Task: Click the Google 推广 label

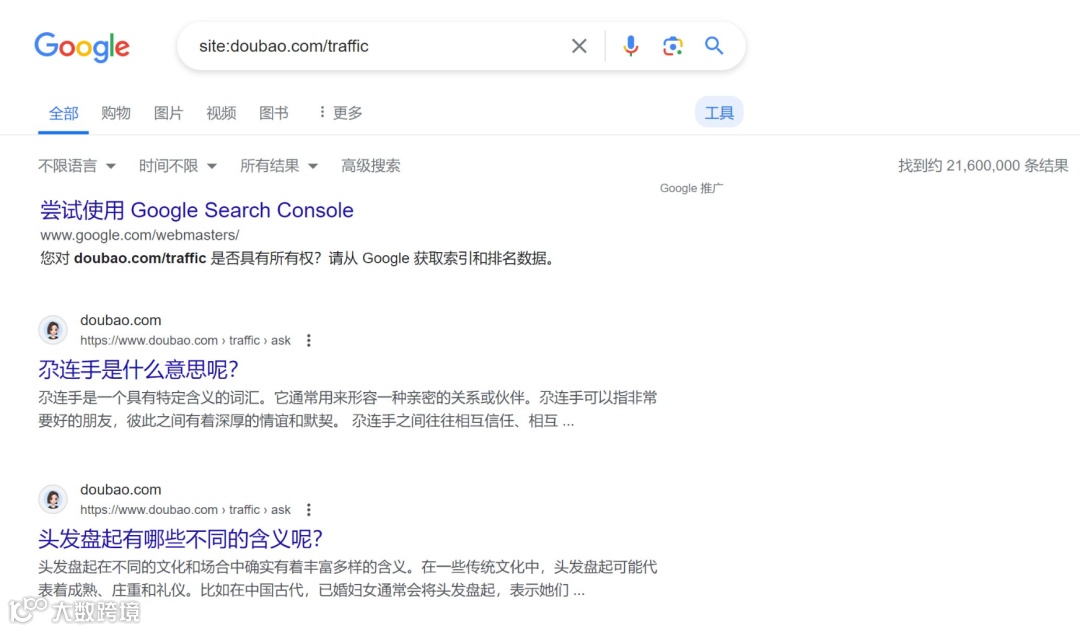Action: (692, 188)
